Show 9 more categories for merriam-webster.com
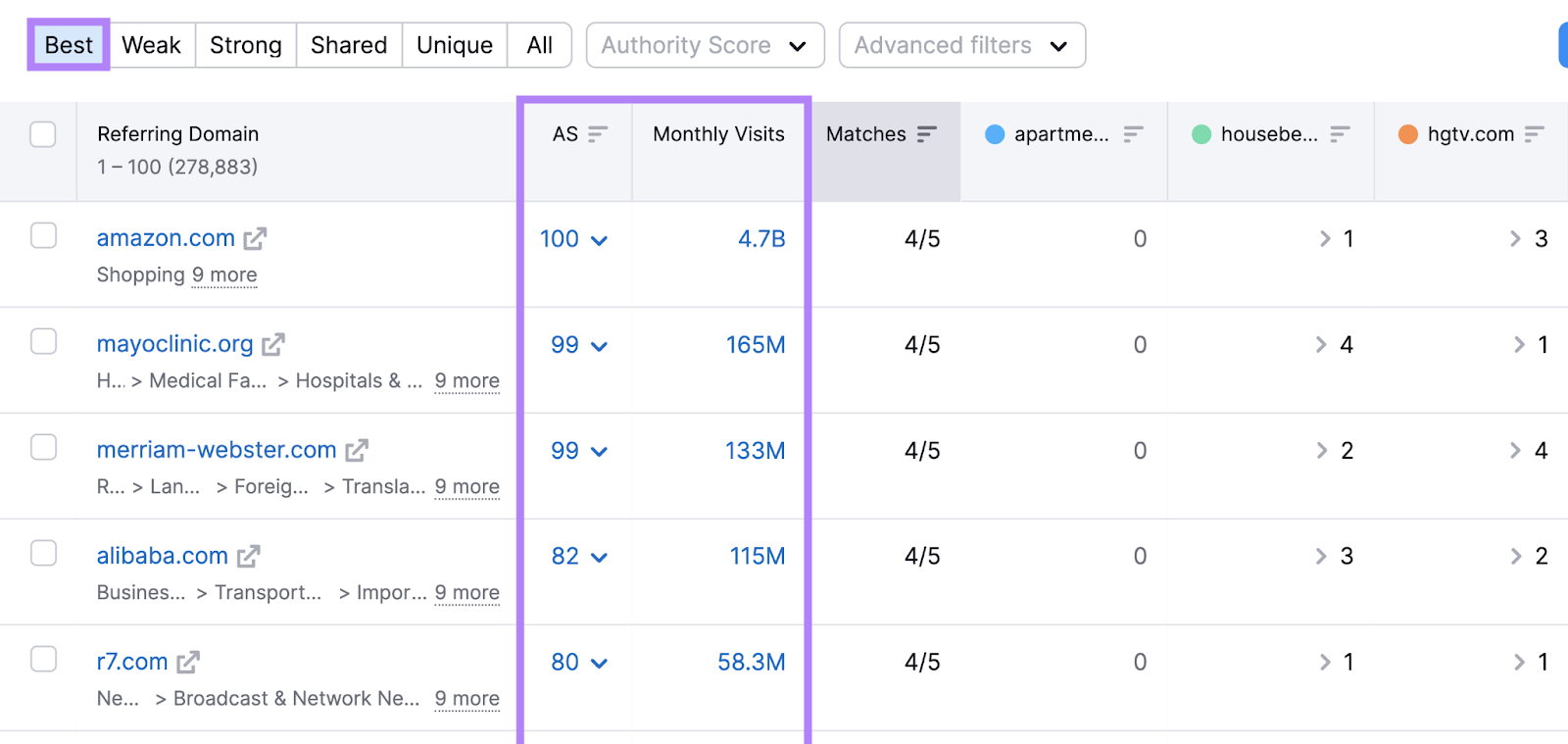 (467, 487)
